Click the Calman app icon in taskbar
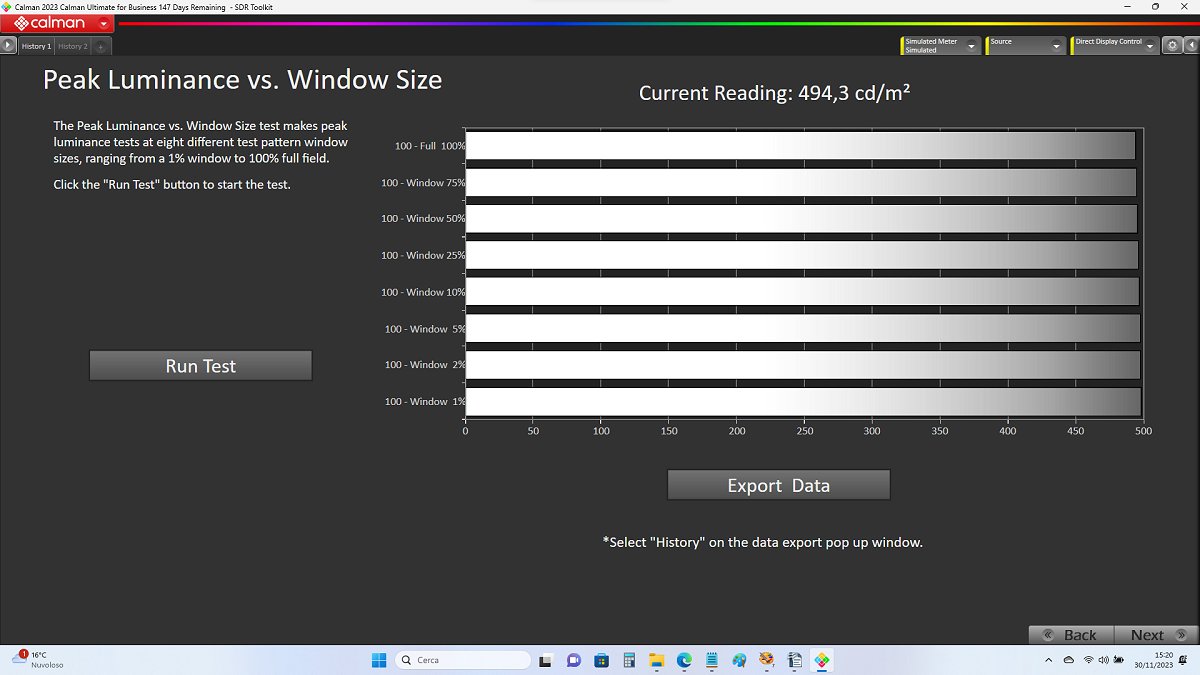 tap(820, 660)
